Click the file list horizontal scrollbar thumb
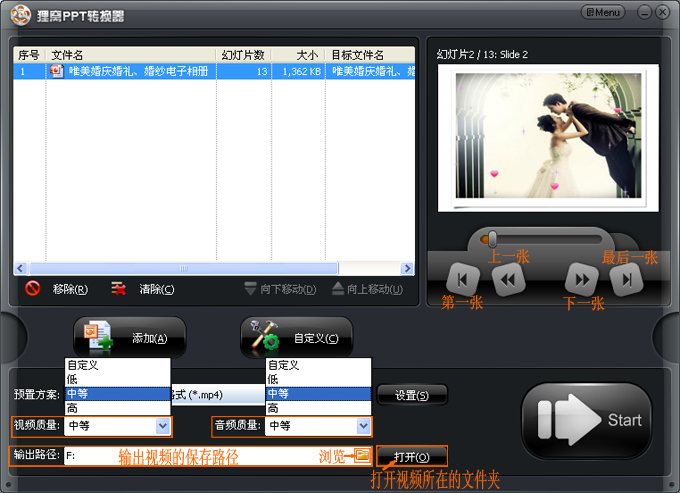680x493 pixels. tap(183, 268)
